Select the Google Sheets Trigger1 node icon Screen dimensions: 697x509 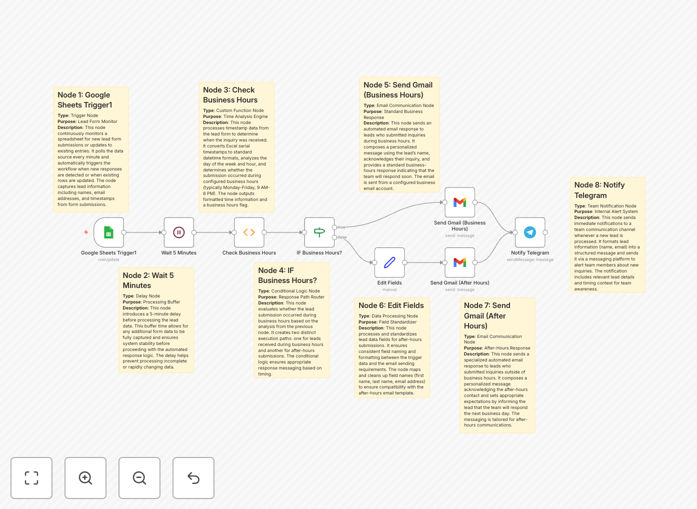pyautogui.click(x=108, y=232)
